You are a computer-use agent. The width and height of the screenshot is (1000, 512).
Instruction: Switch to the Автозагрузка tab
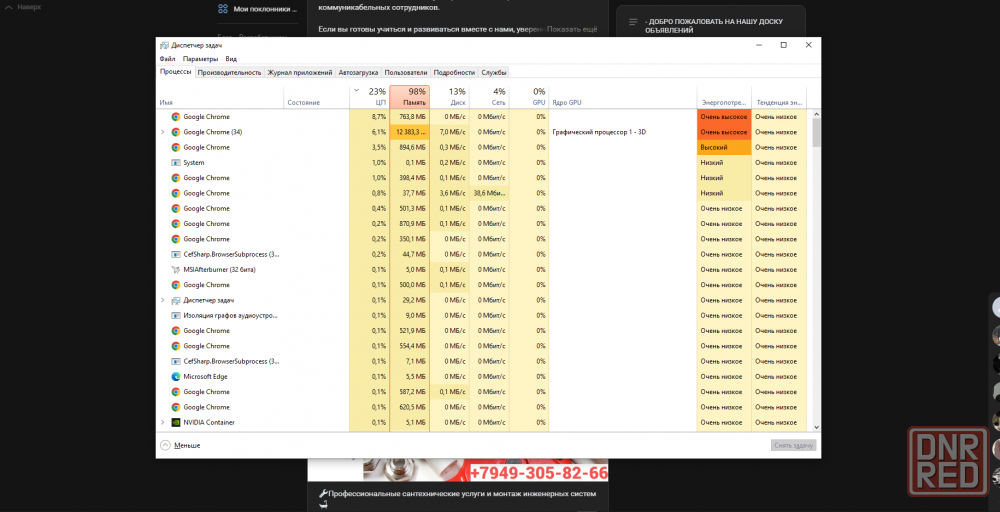358,73
